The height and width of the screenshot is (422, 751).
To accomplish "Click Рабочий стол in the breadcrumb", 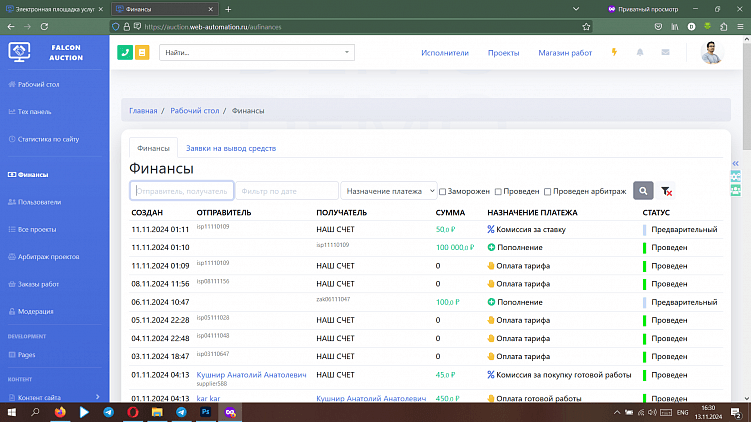I will (x=194, y=110).
